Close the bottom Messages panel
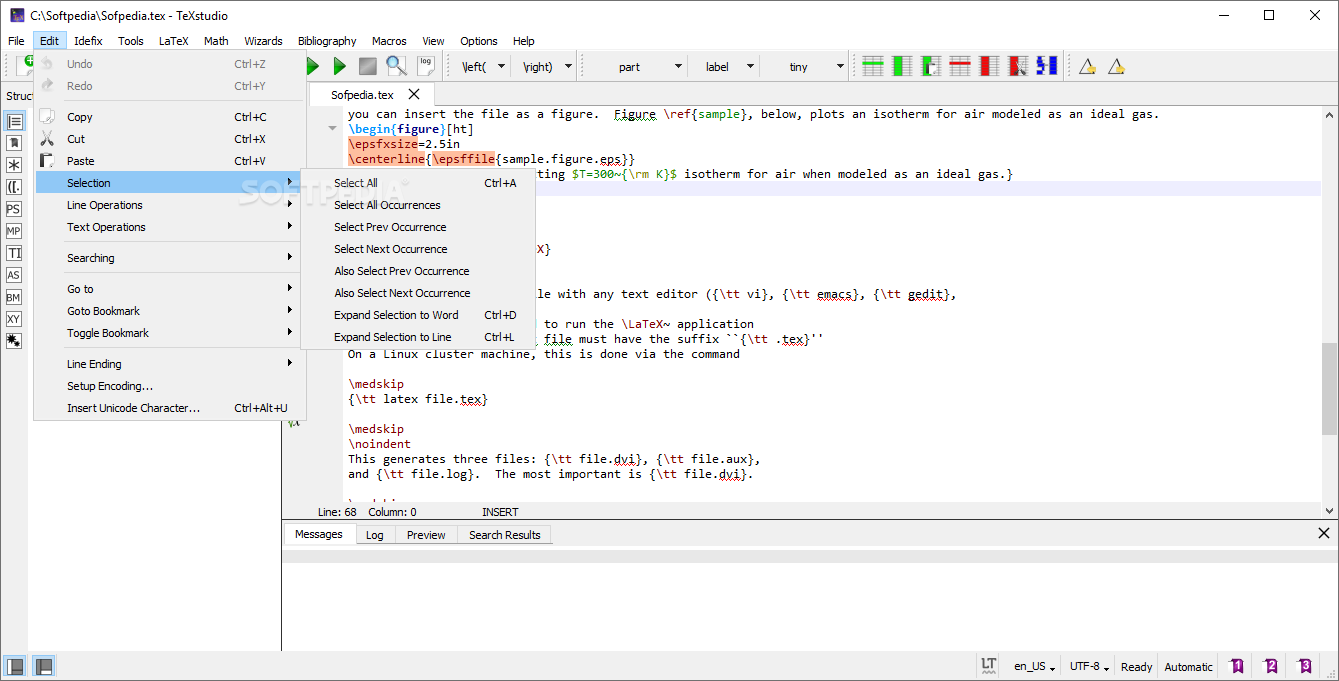This screenshot has height=681, width=1339. [1324, 534]
